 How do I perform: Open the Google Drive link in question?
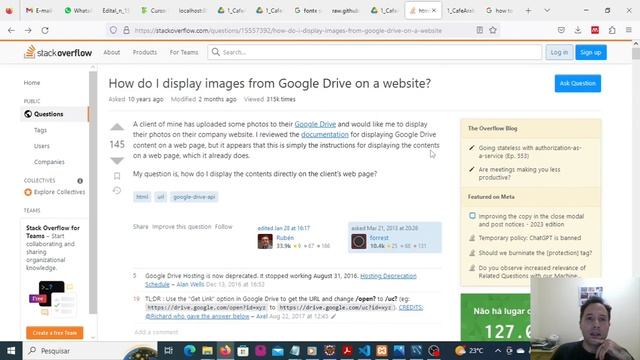point(315,124)
